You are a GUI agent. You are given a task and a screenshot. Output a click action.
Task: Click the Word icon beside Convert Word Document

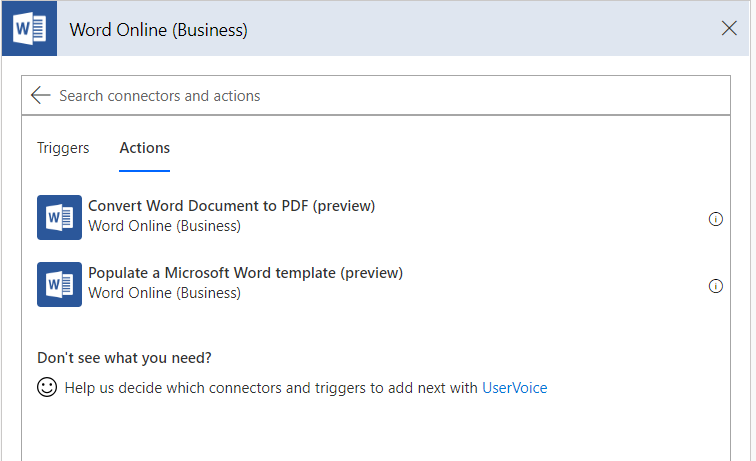(x=59, y=217)
